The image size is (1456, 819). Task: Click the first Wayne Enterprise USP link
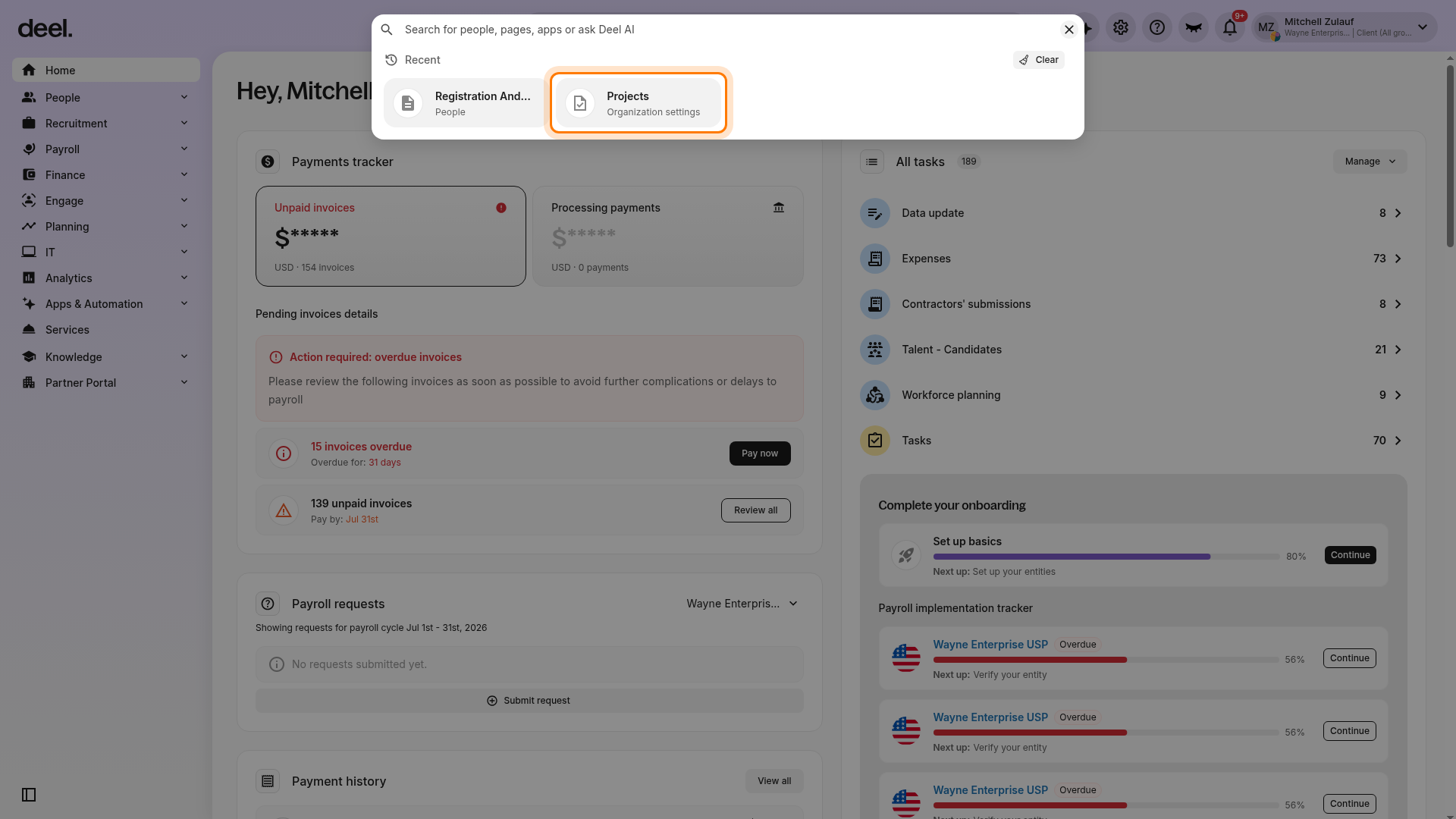990,645
